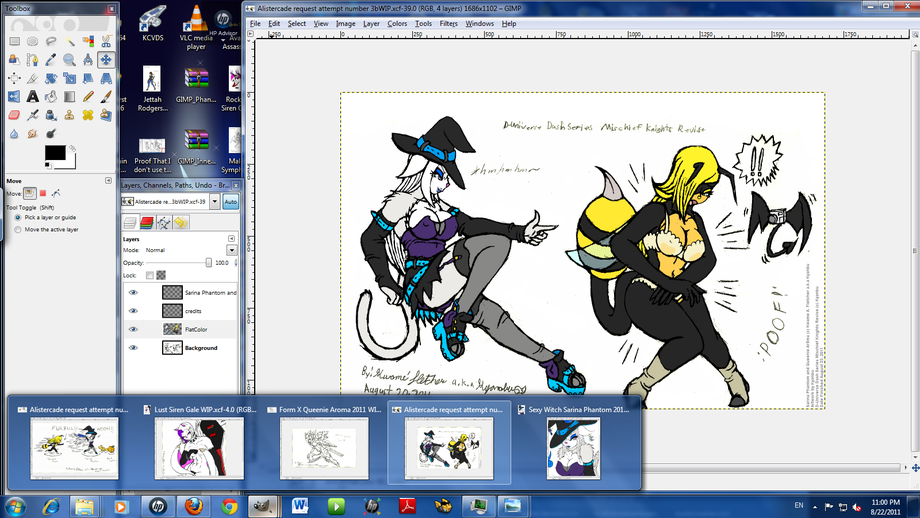Open the Colors menu
Image resolution: width=920 pixels, height=518 pixels.
pos(397,23)
